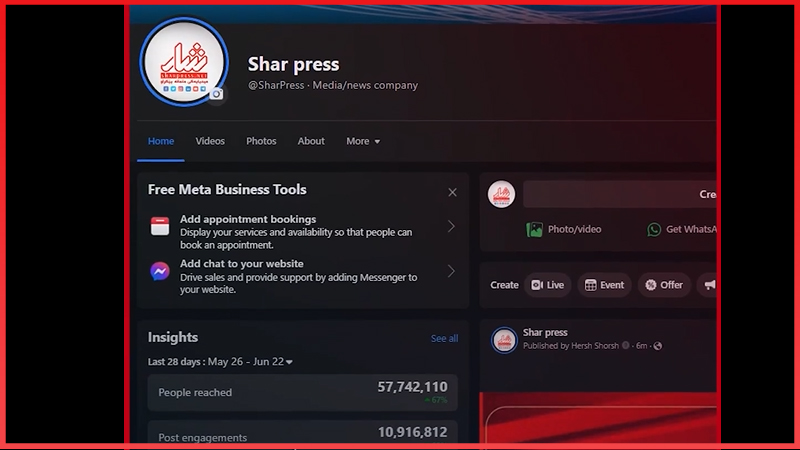Click the 10,916,812 post engagements value
The image size is (800, 450).
click(x=412, y=432)
